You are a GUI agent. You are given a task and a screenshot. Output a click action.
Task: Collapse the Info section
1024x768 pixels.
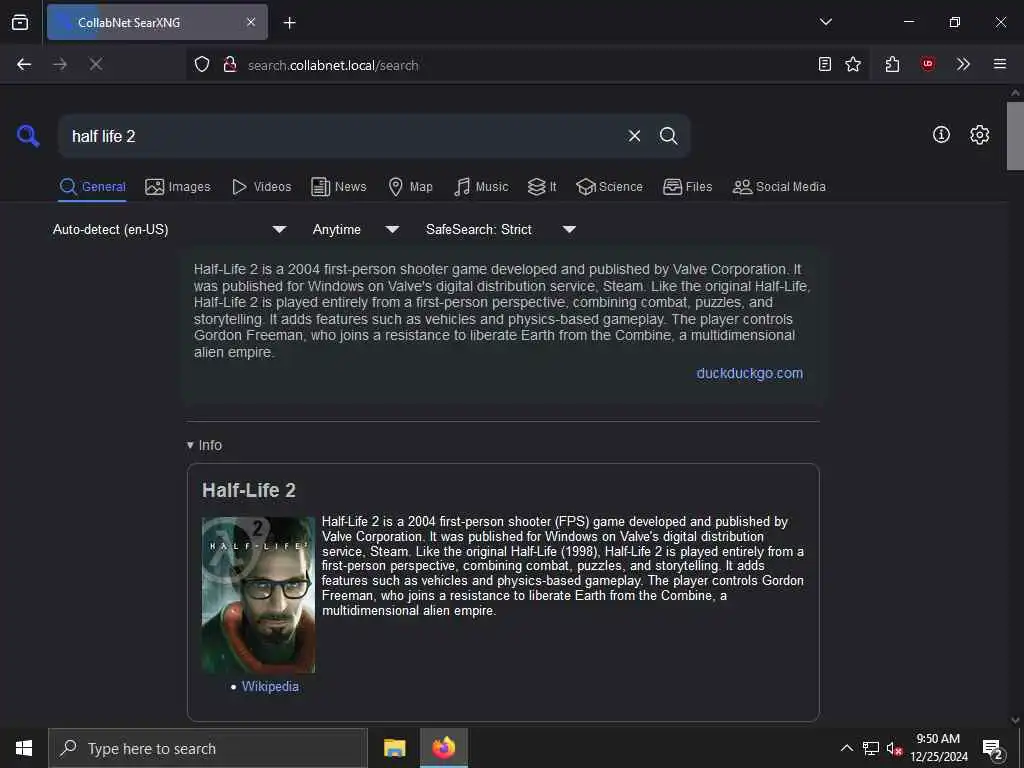point(204,445)
